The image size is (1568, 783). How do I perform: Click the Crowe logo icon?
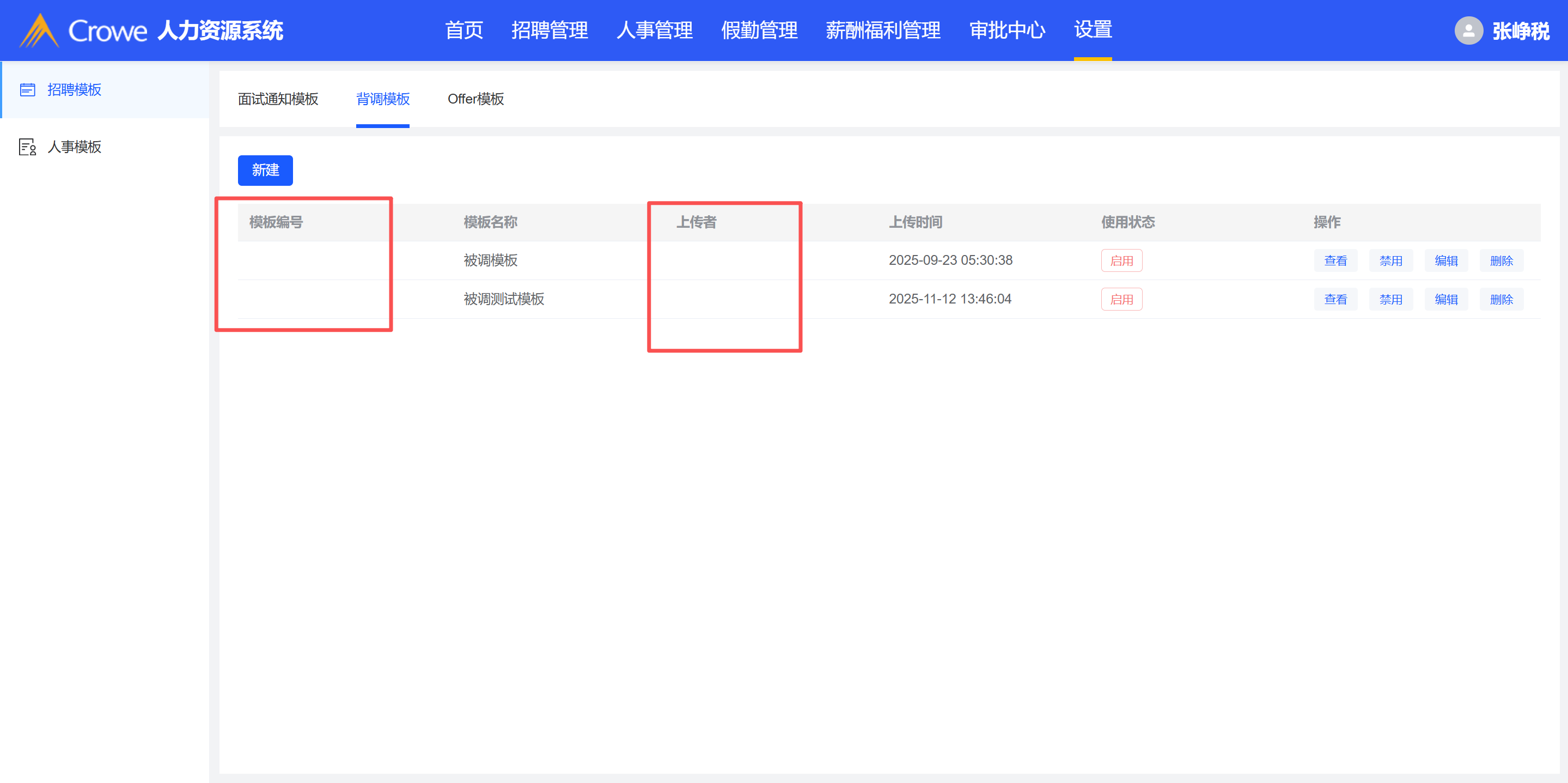pos(38,31)
